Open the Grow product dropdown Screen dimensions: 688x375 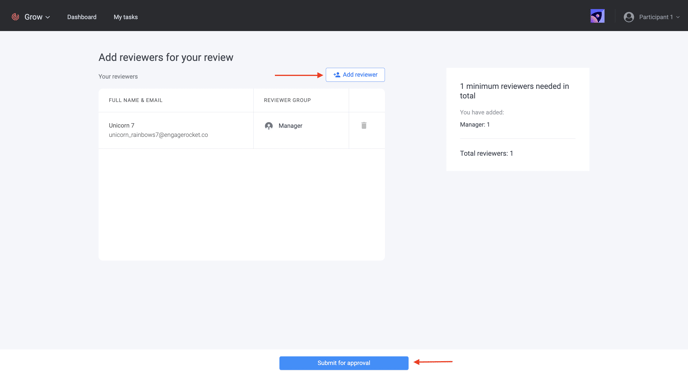tap(37, 17)
